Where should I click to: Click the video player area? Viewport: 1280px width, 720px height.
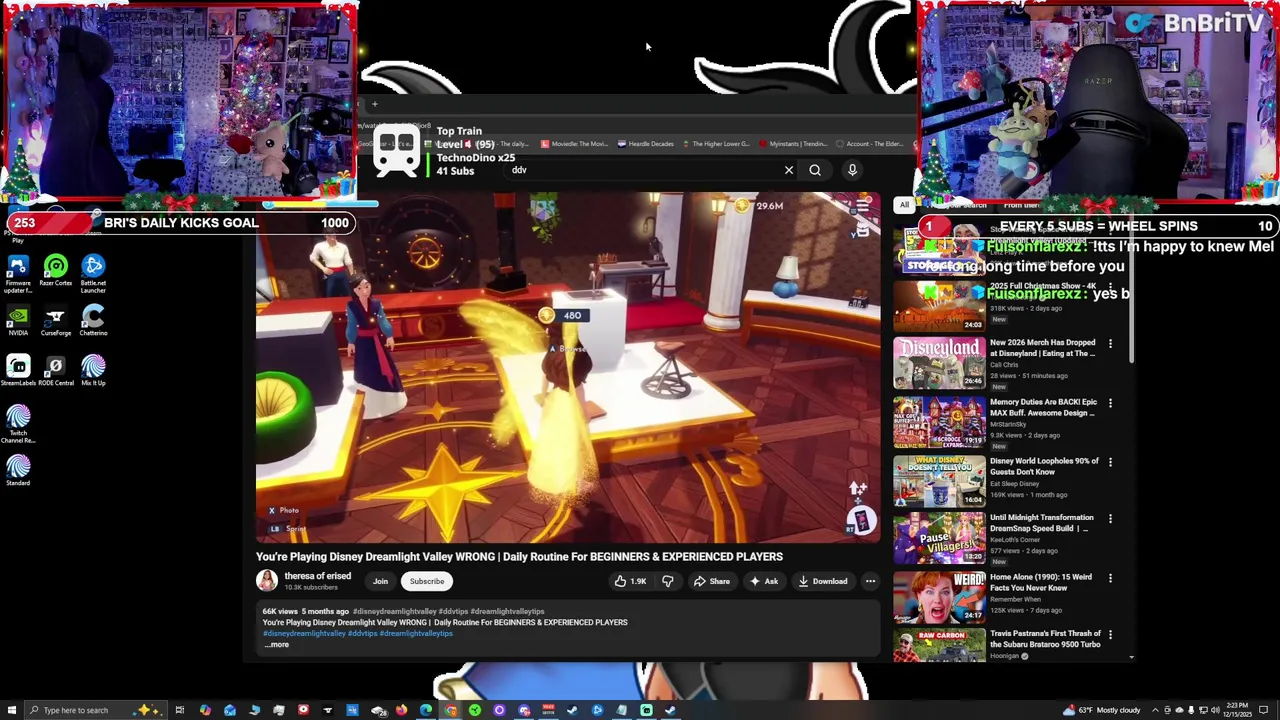click(x=568, y=367)
